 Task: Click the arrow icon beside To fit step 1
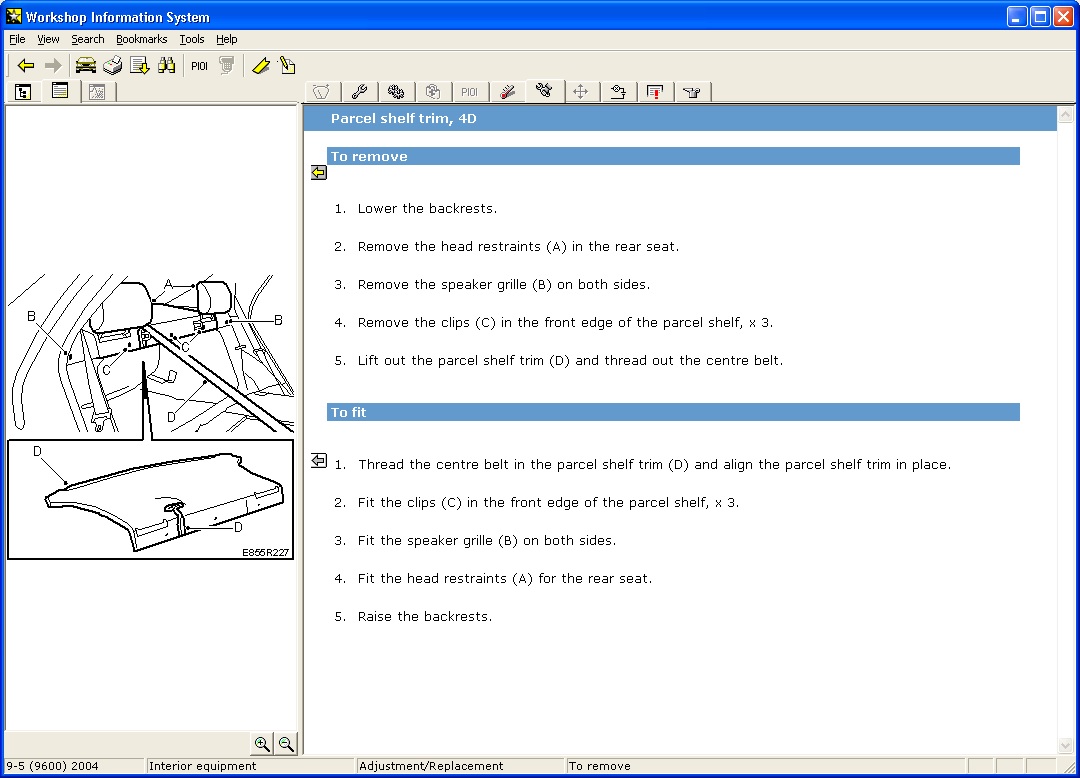(x=319, y=461)
